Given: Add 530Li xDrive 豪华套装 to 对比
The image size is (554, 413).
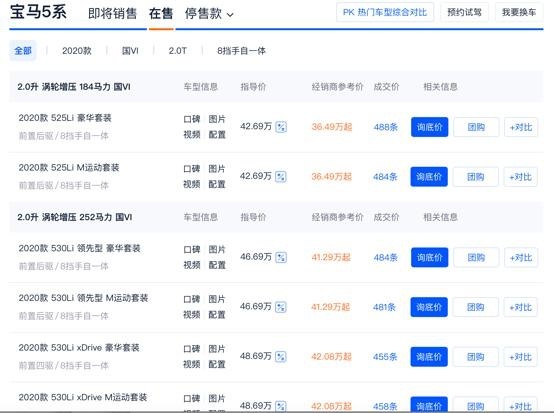Looking at the screenshot, I should (521, 357).
